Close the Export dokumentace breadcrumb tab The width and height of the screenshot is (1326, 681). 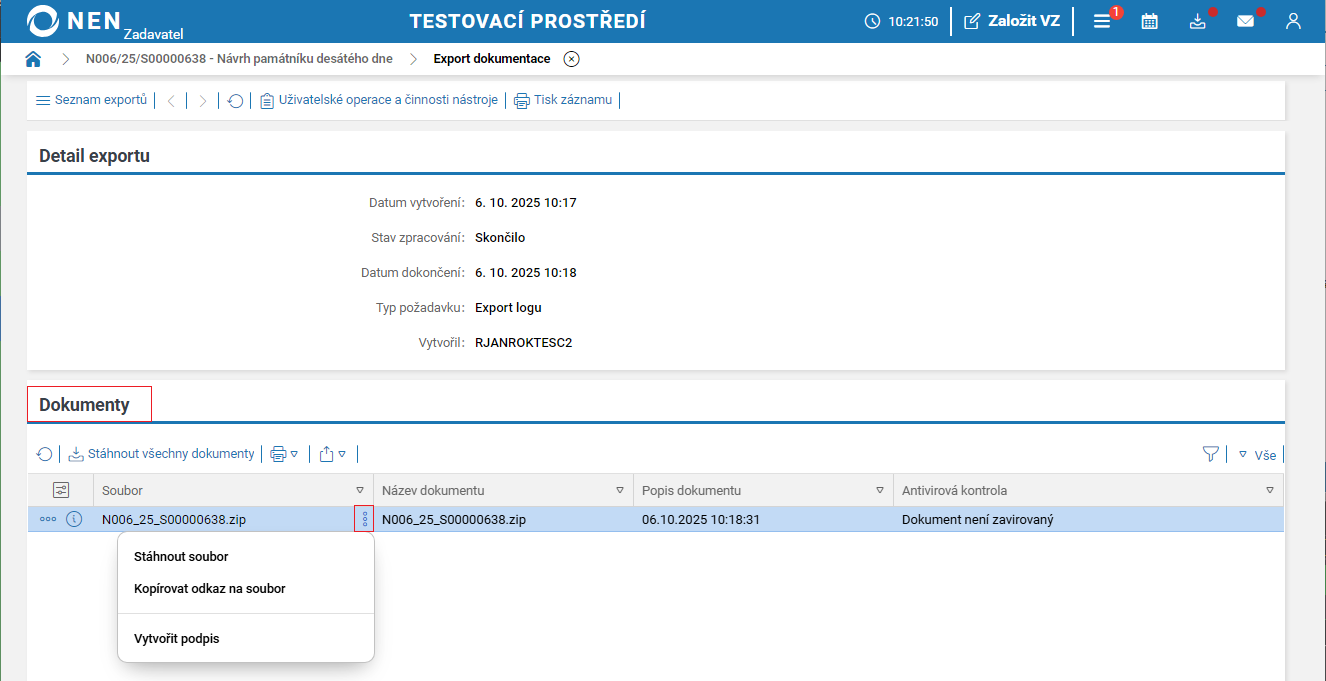(x=571, y=59)
